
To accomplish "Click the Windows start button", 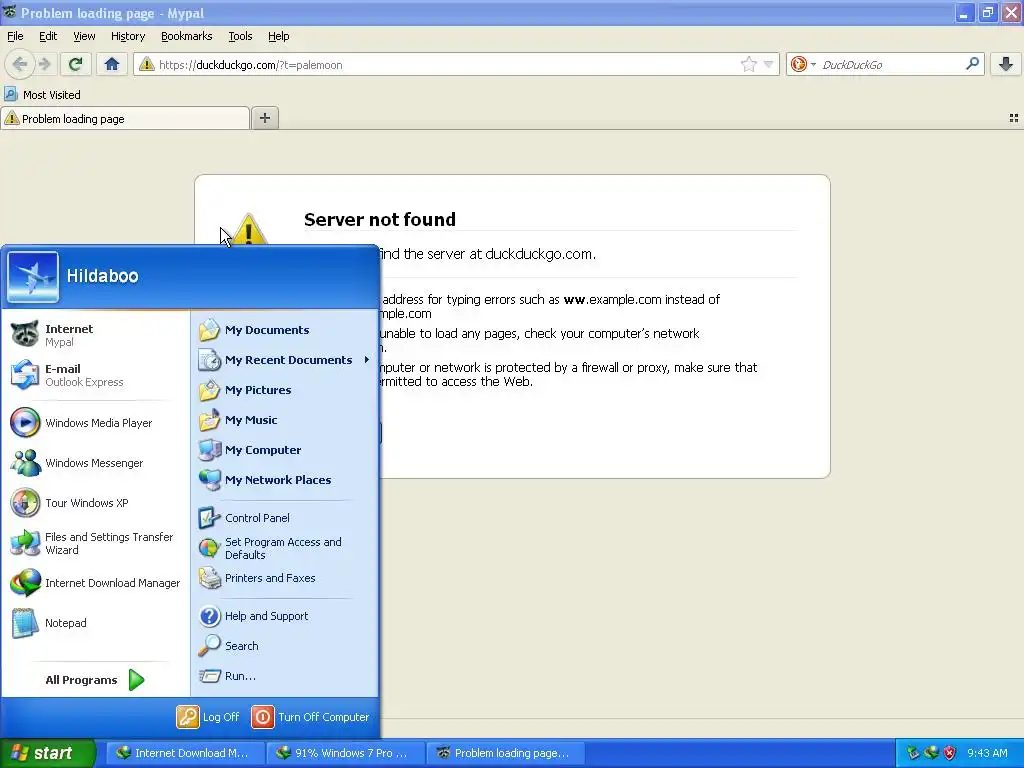I will point(47,753).
